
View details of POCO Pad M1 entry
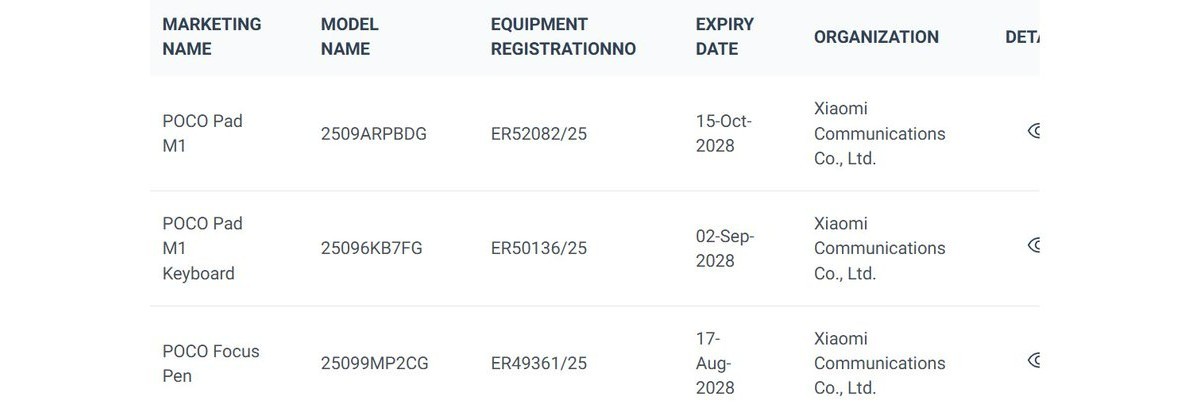1034,131
